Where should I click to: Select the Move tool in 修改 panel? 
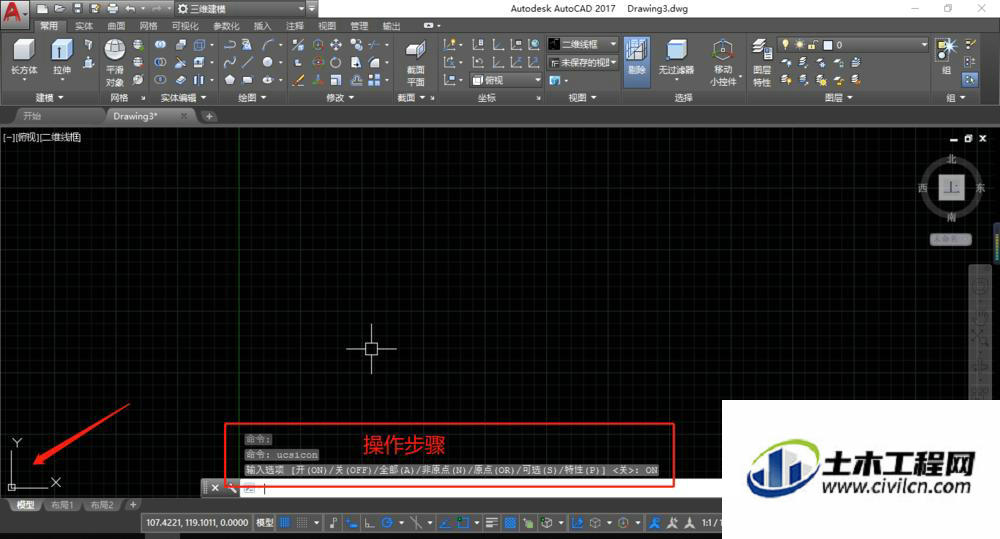coord(336,45)
